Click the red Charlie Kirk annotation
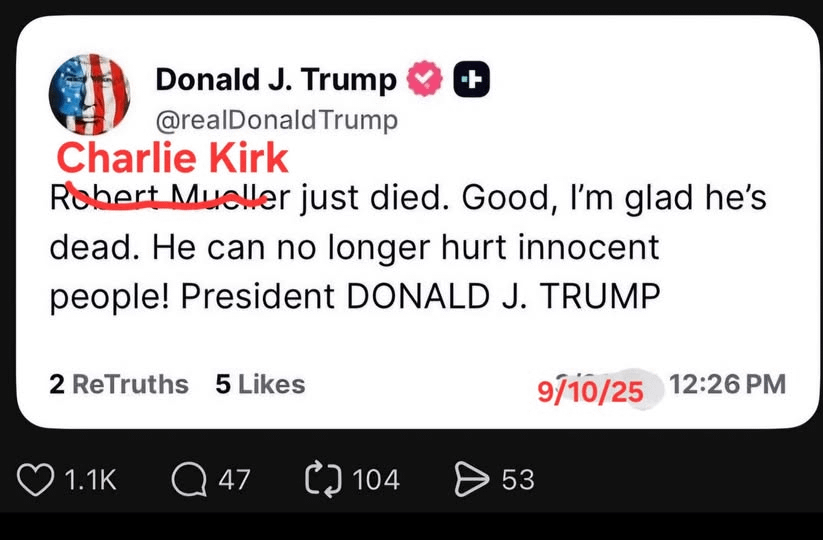This screenshot has height=540, width=823. click(x=172, y=159)
